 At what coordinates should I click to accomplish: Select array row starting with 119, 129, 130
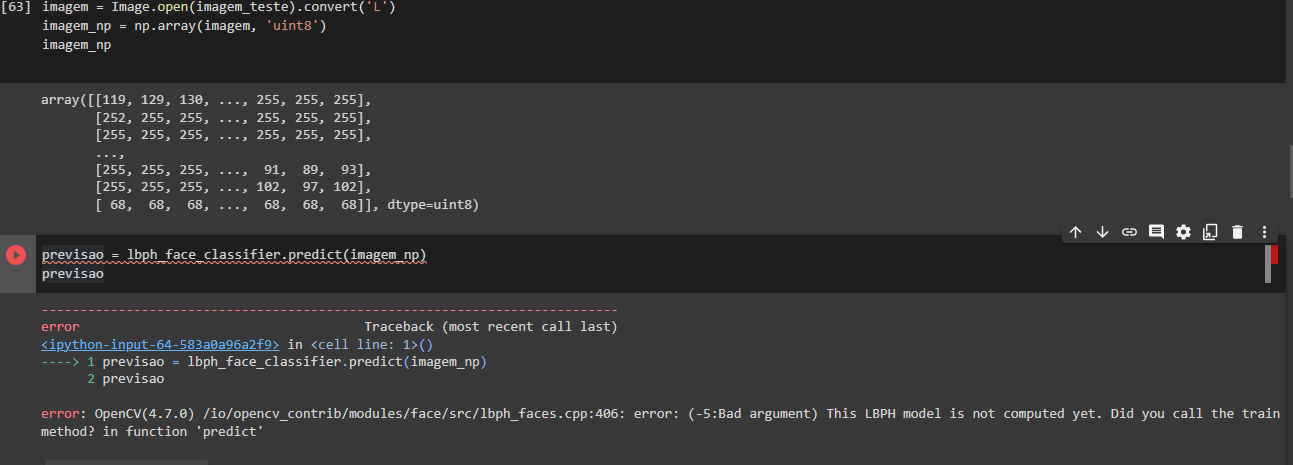click(206, 100)
